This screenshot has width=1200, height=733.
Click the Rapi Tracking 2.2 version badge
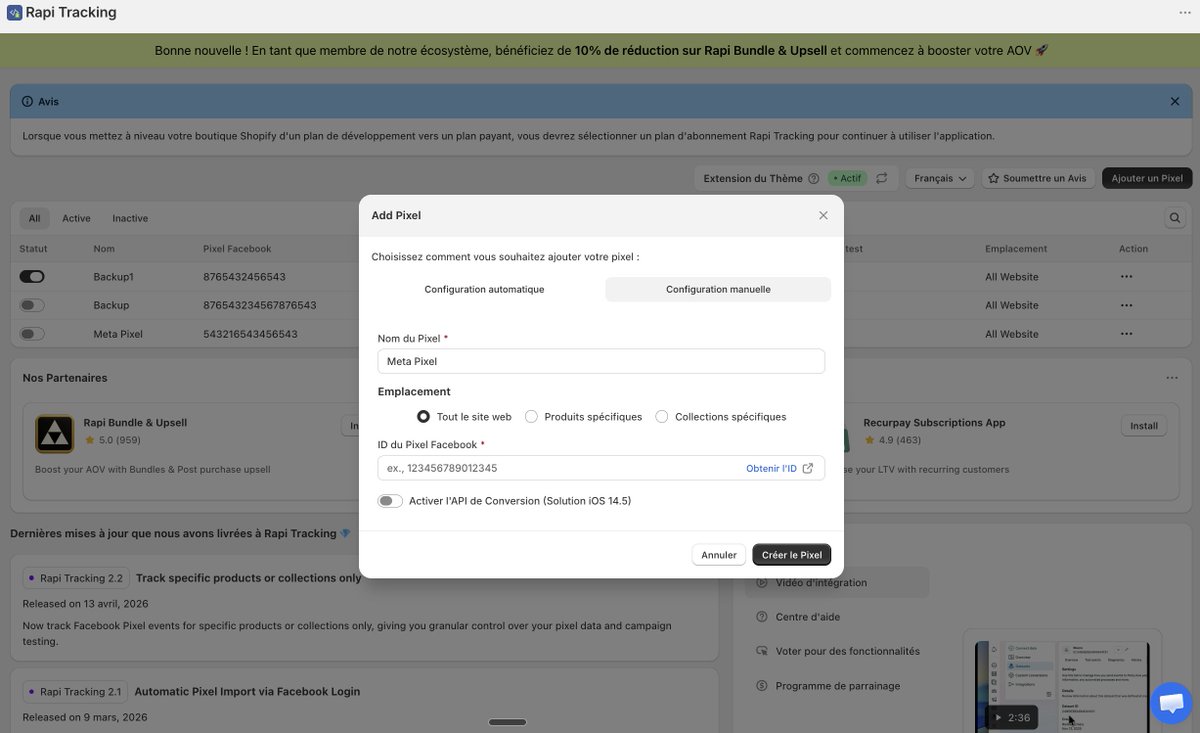pyautogui.click(x=76, y=578)
